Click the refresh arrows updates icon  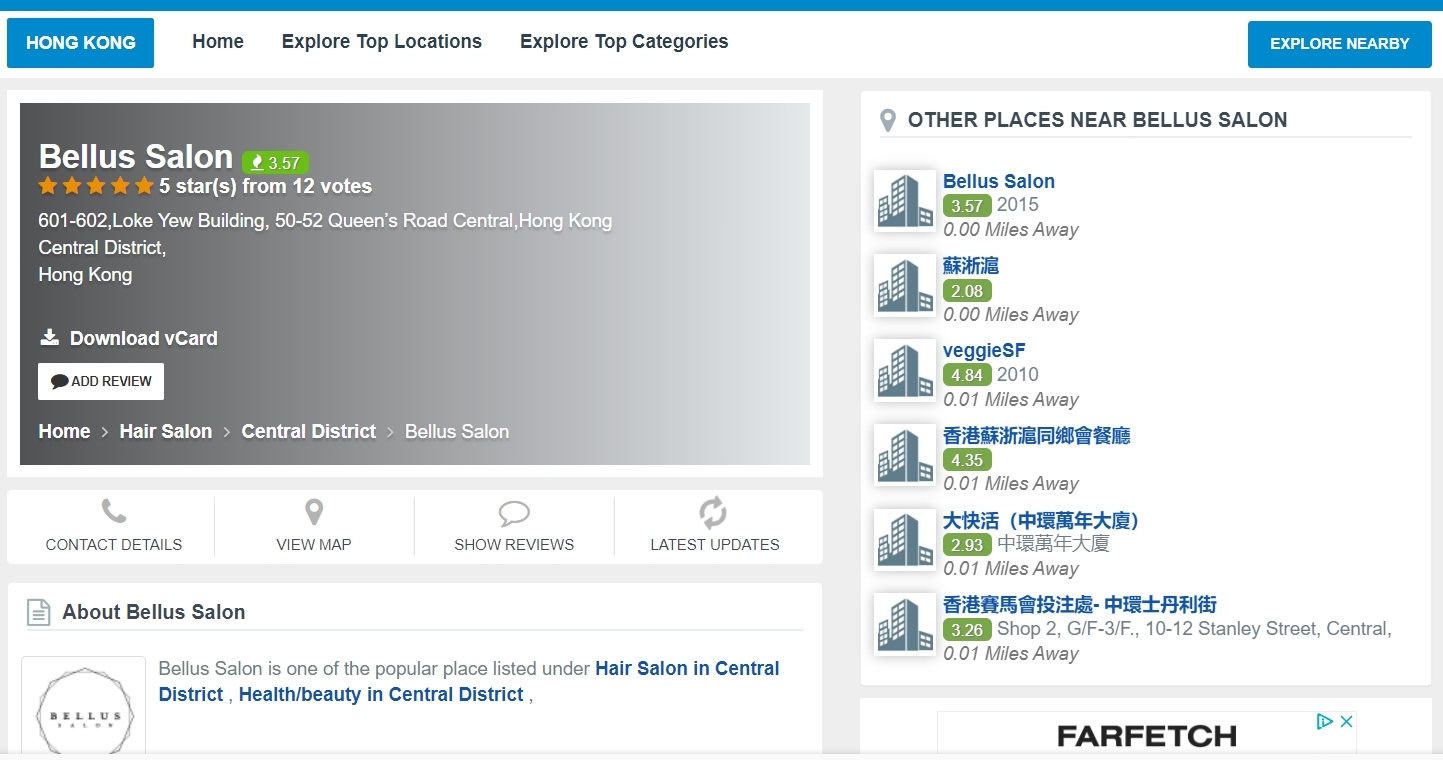coord(713,513)
